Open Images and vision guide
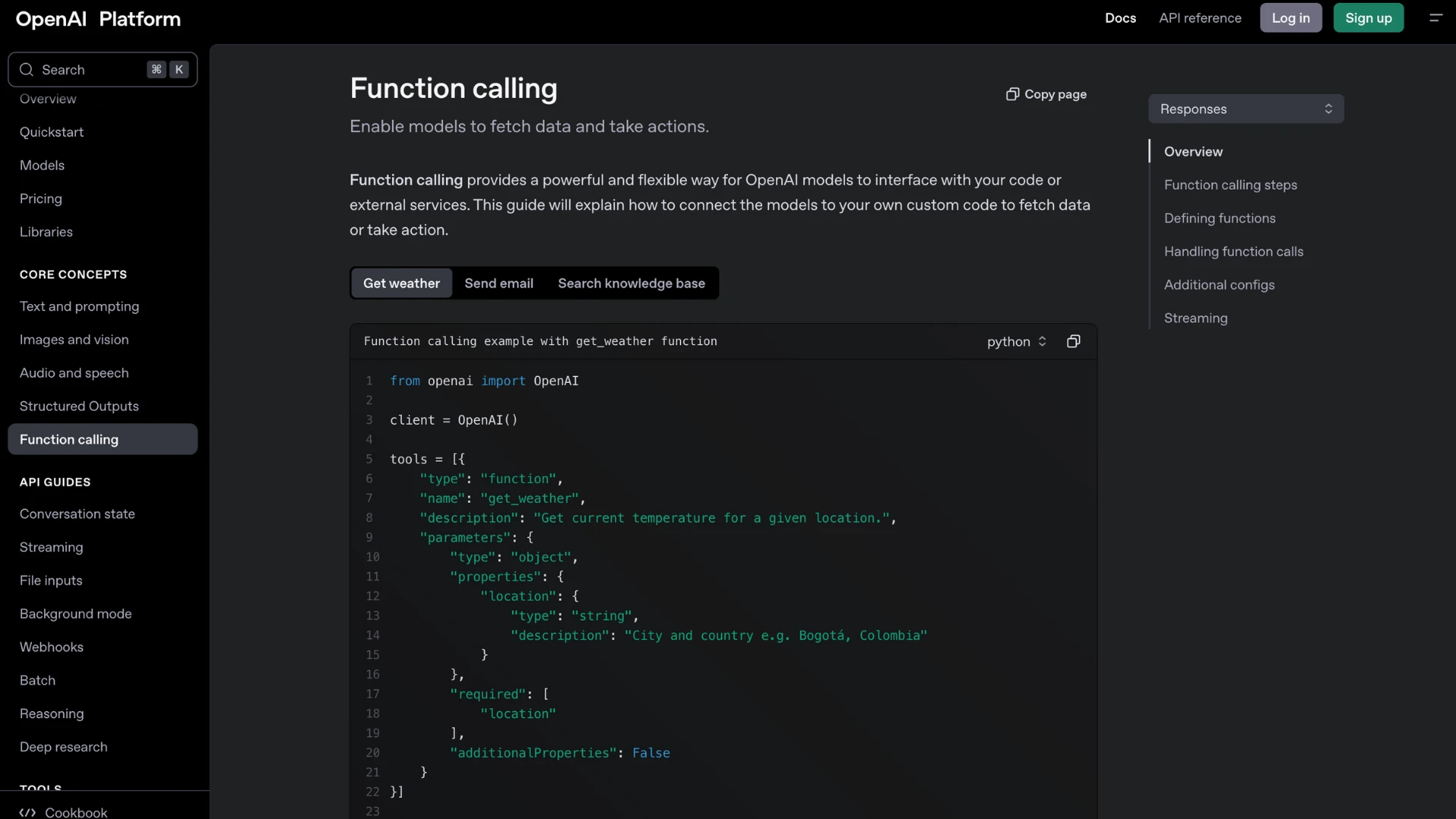 [74, 340]
